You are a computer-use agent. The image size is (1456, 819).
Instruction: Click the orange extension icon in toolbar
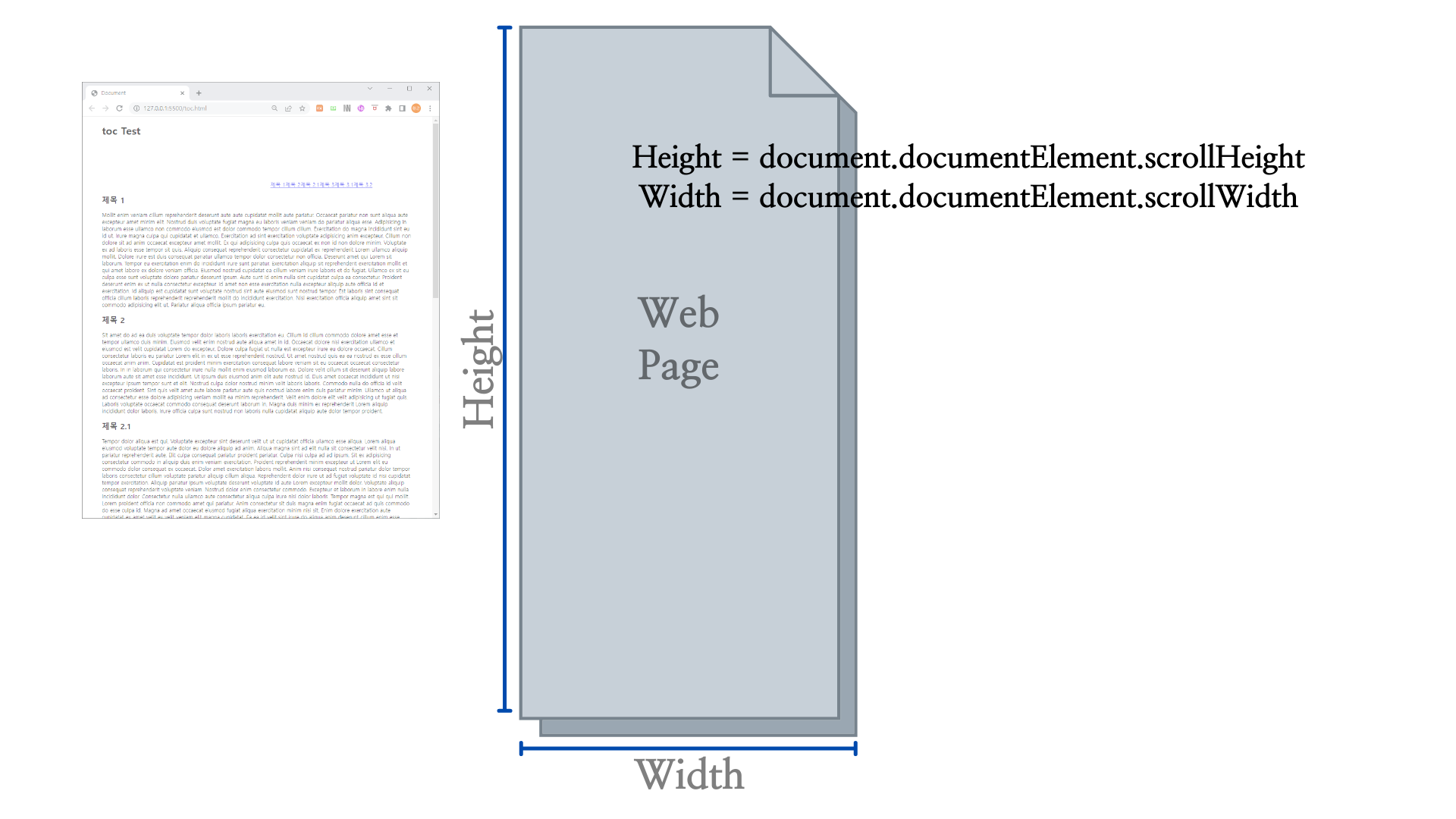pyautogui.click(x=319, y=108)
